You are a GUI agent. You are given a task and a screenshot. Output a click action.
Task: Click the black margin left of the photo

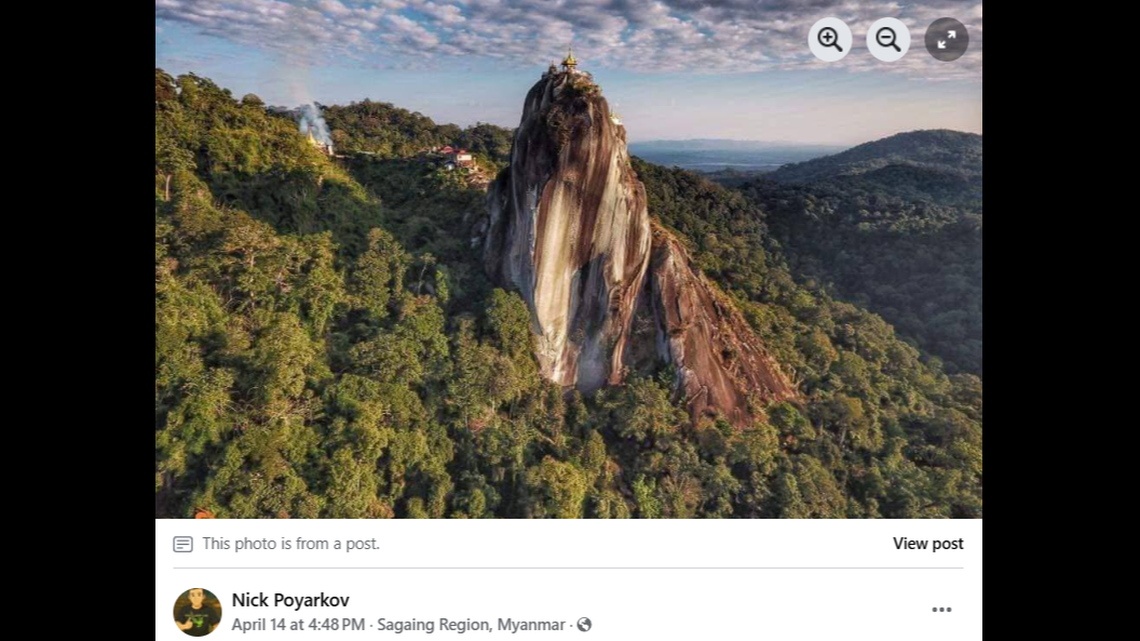[x=77, y=300]
